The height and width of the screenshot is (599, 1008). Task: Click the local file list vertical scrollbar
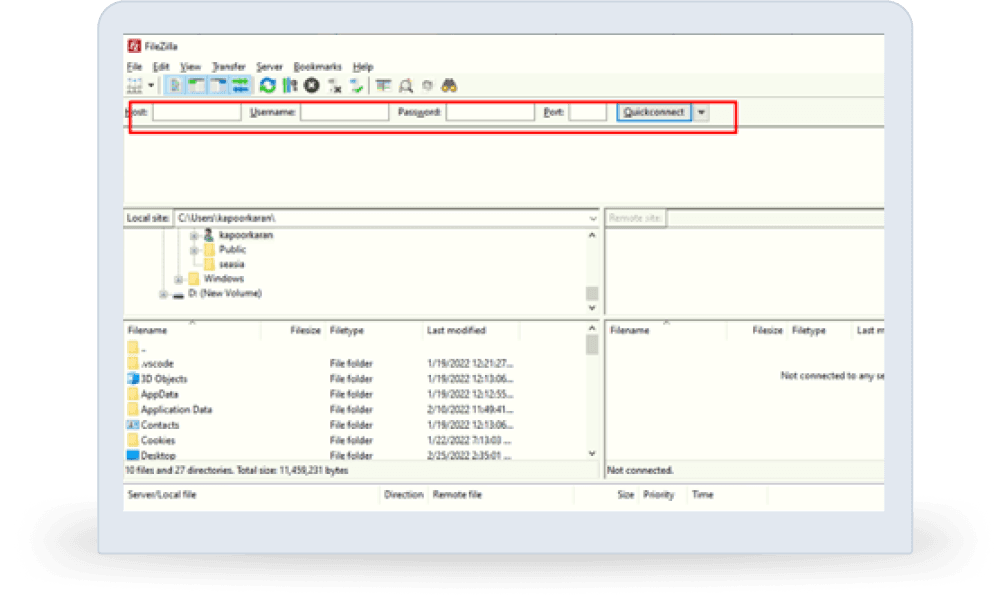(x=592, y=400)
